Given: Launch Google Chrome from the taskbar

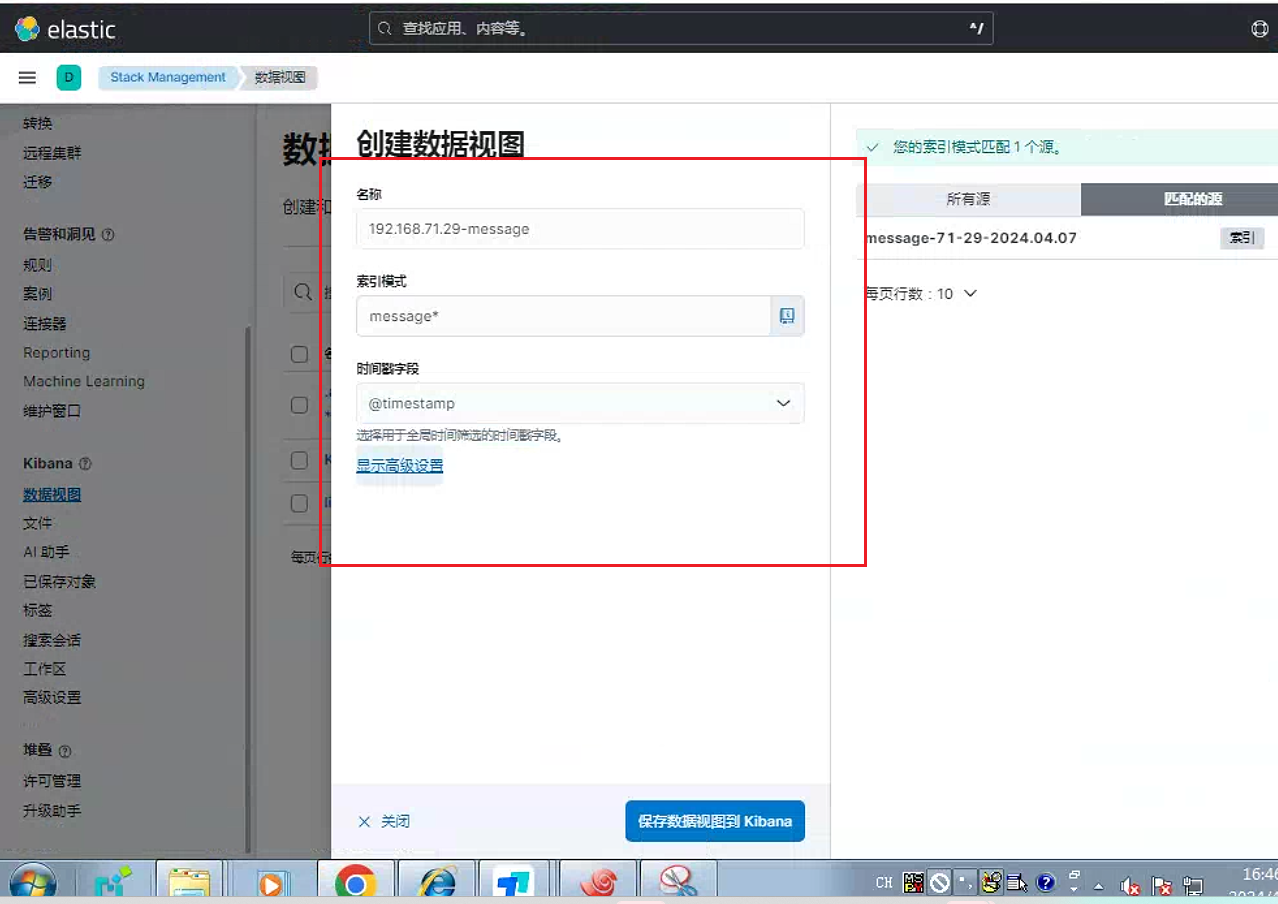Looking at the screenshot, I should pyautogui.click(x=355, y=883).
